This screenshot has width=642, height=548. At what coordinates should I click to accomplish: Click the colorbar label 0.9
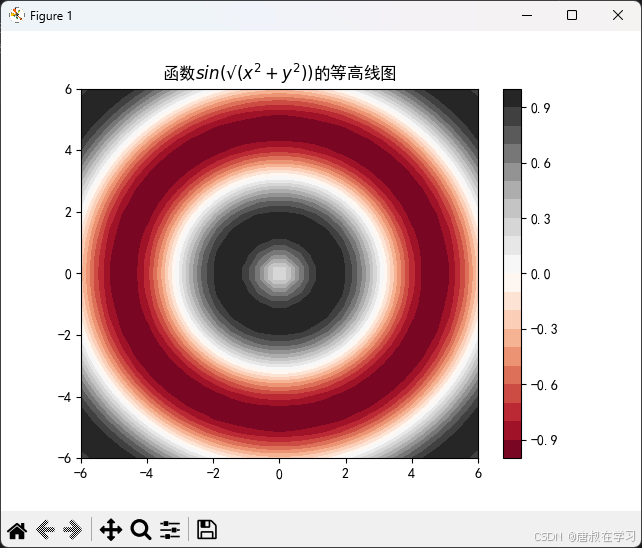pyautogui.click(x=540, y=108)
